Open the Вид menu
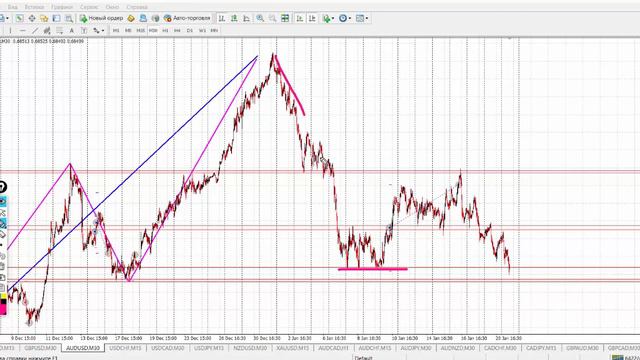640x360 pixels. tap(13, 7)
